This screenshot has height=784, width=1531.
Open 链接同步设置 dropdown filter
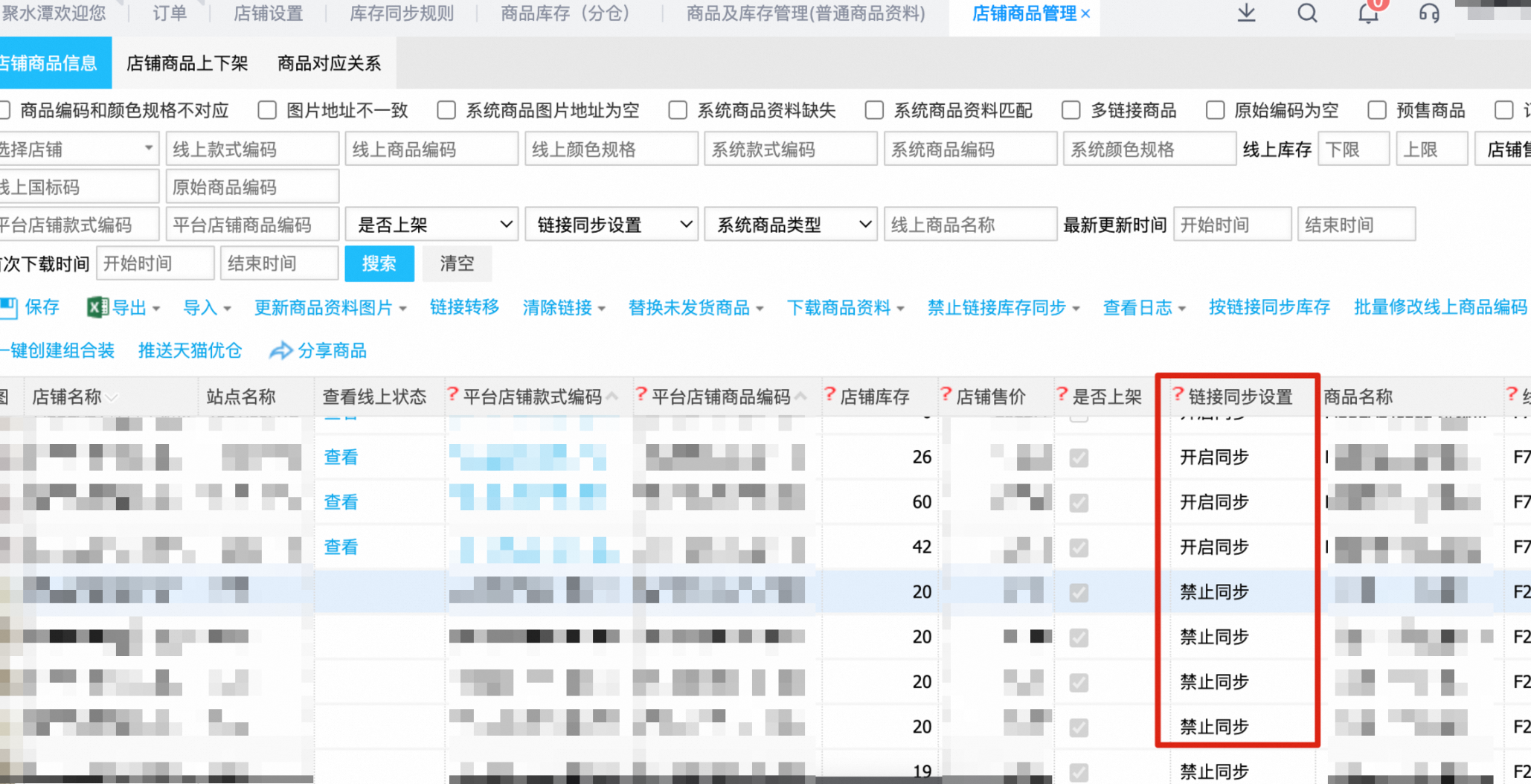(x=612, y=224)
